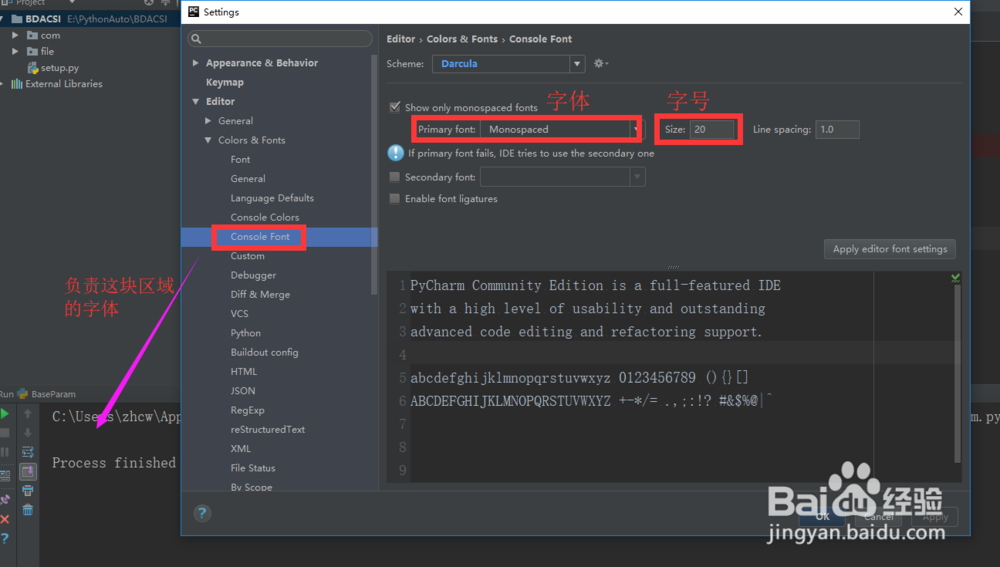Select JSON color settings page
Screen dimensions: 1000x567
[x=243, y=390]
